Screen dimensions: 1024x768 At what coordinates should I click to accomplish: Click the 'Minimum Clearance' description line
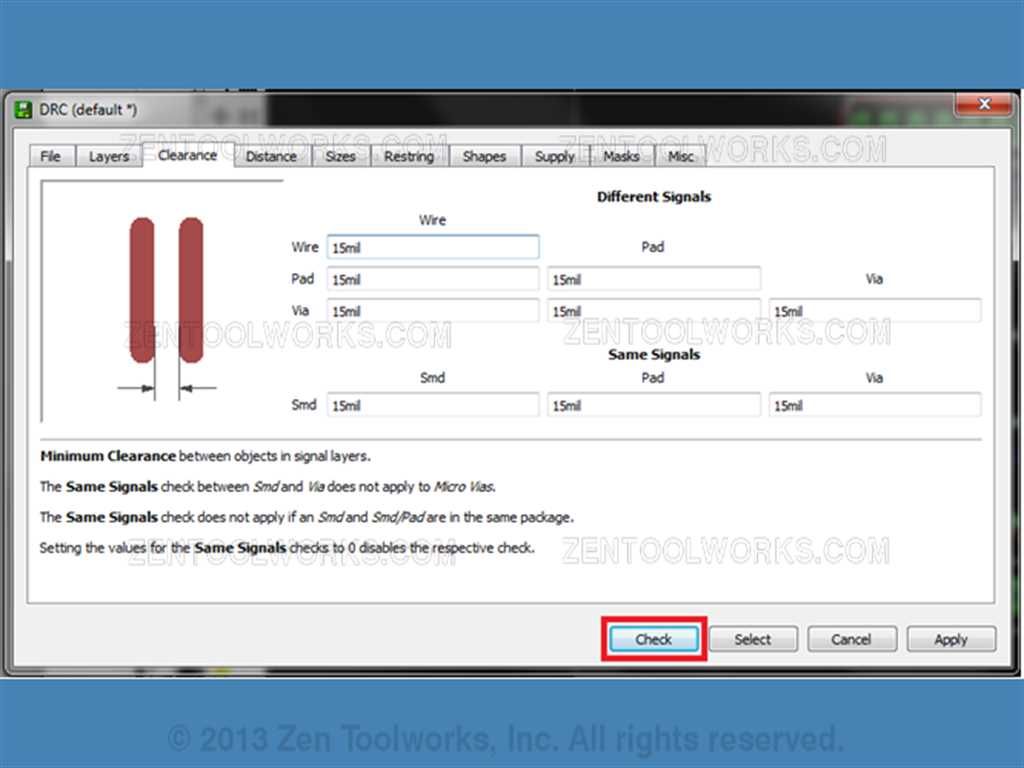pyautogui.click(x=205, y=456)
